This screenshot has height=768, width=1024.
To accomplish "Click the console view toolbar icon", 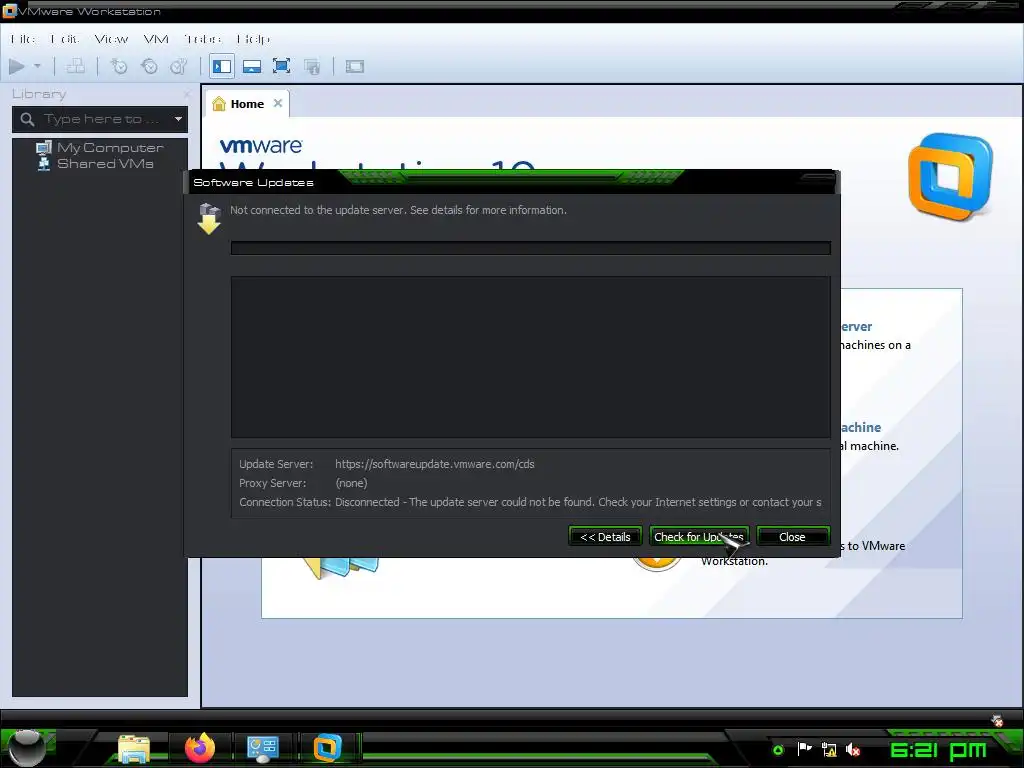I will pyautogui.click(x=355, y=66).
